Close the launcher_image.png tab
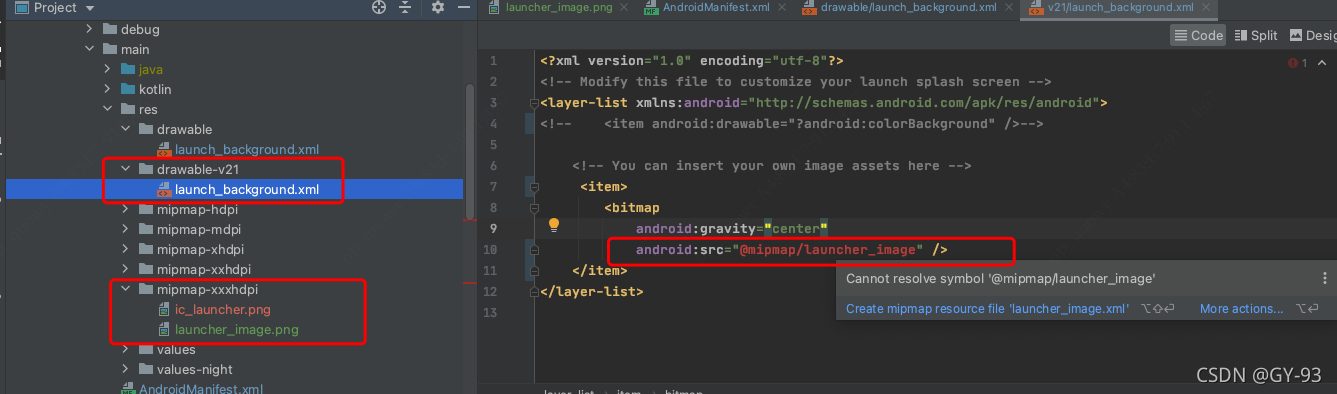 pos(623,8)
